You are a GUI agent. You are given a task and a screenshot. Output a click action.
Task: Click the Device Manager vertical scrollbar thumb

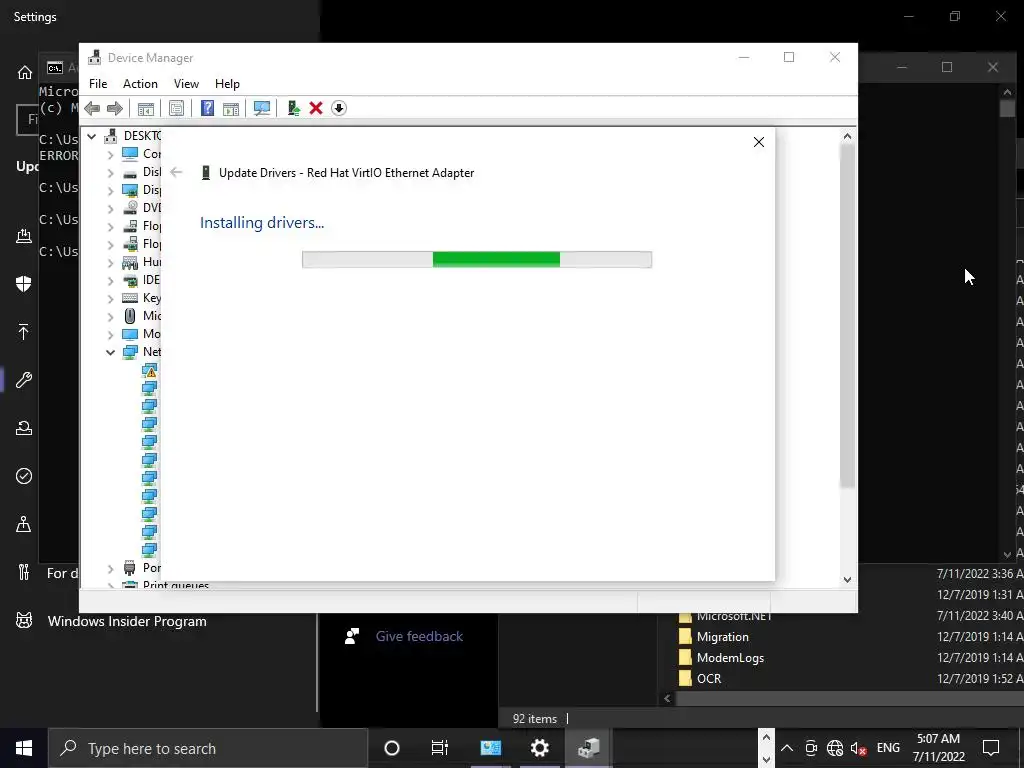click(x=847, y=316)
